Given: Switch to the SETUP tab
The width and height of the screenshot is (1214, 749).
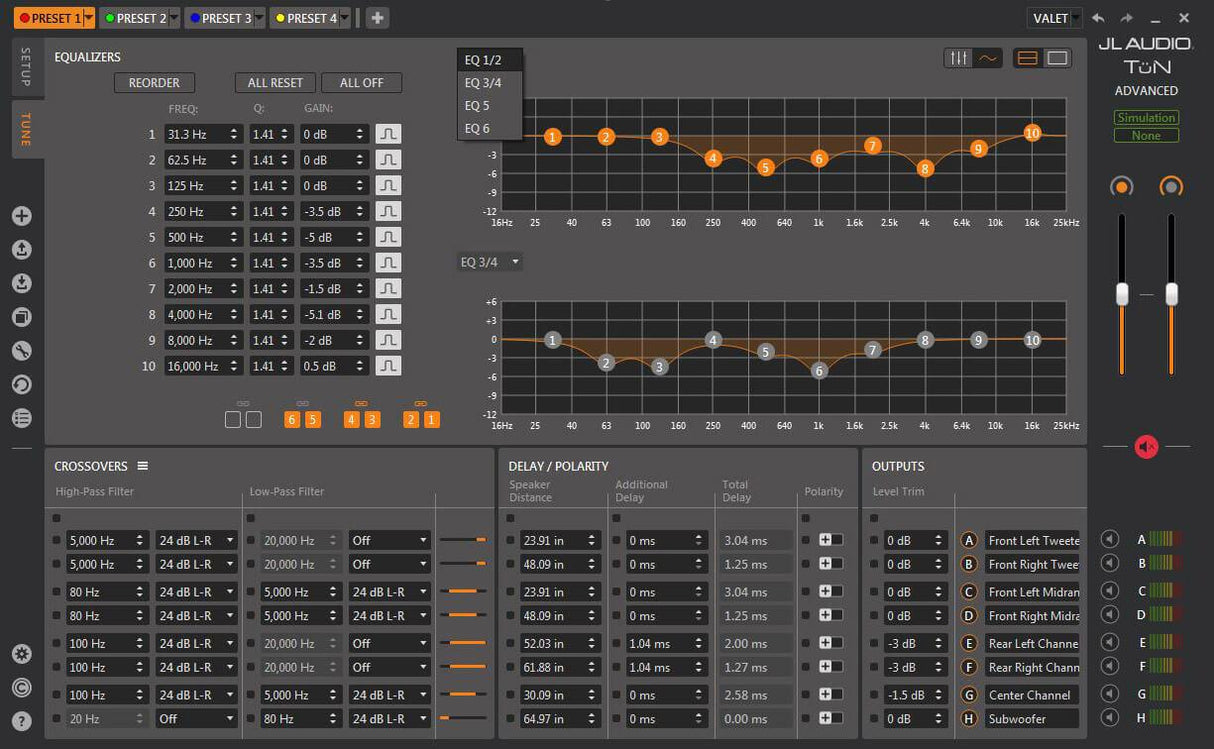Looking at the screenshot, I should pos(26,67).
